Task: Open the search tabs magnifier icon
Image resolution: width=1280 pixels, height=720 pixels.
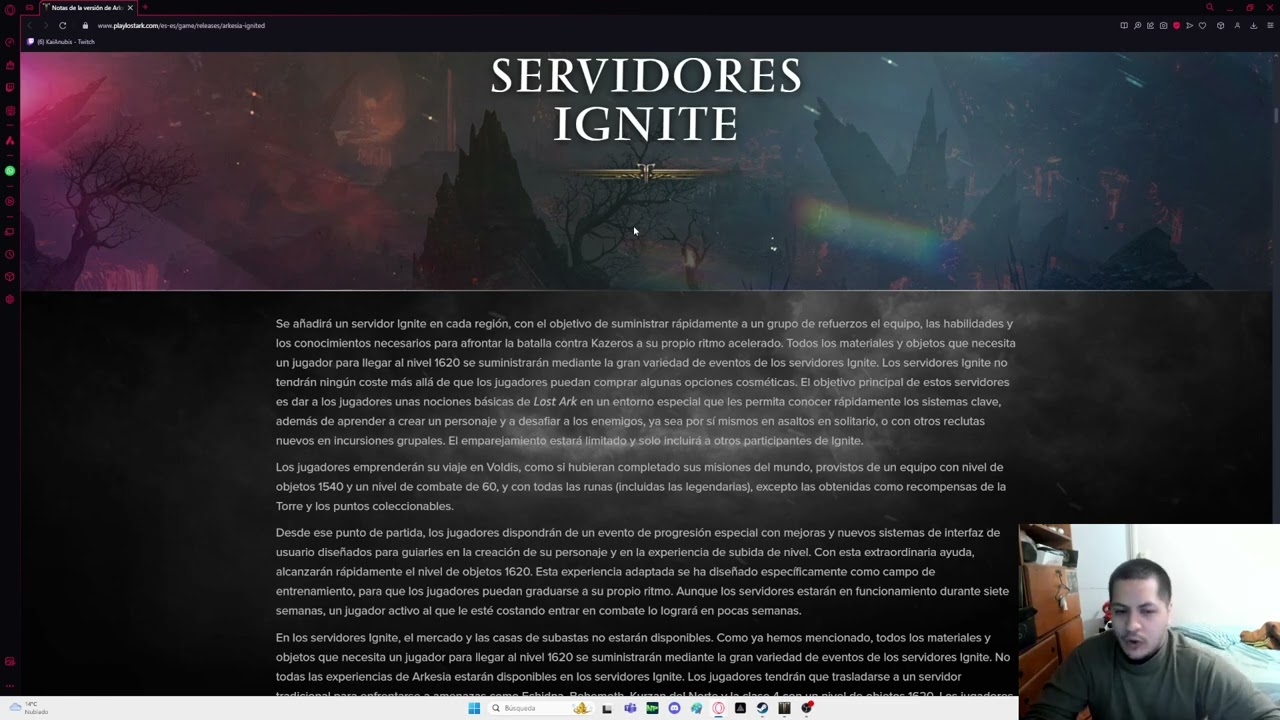Action: [1210, 7]
